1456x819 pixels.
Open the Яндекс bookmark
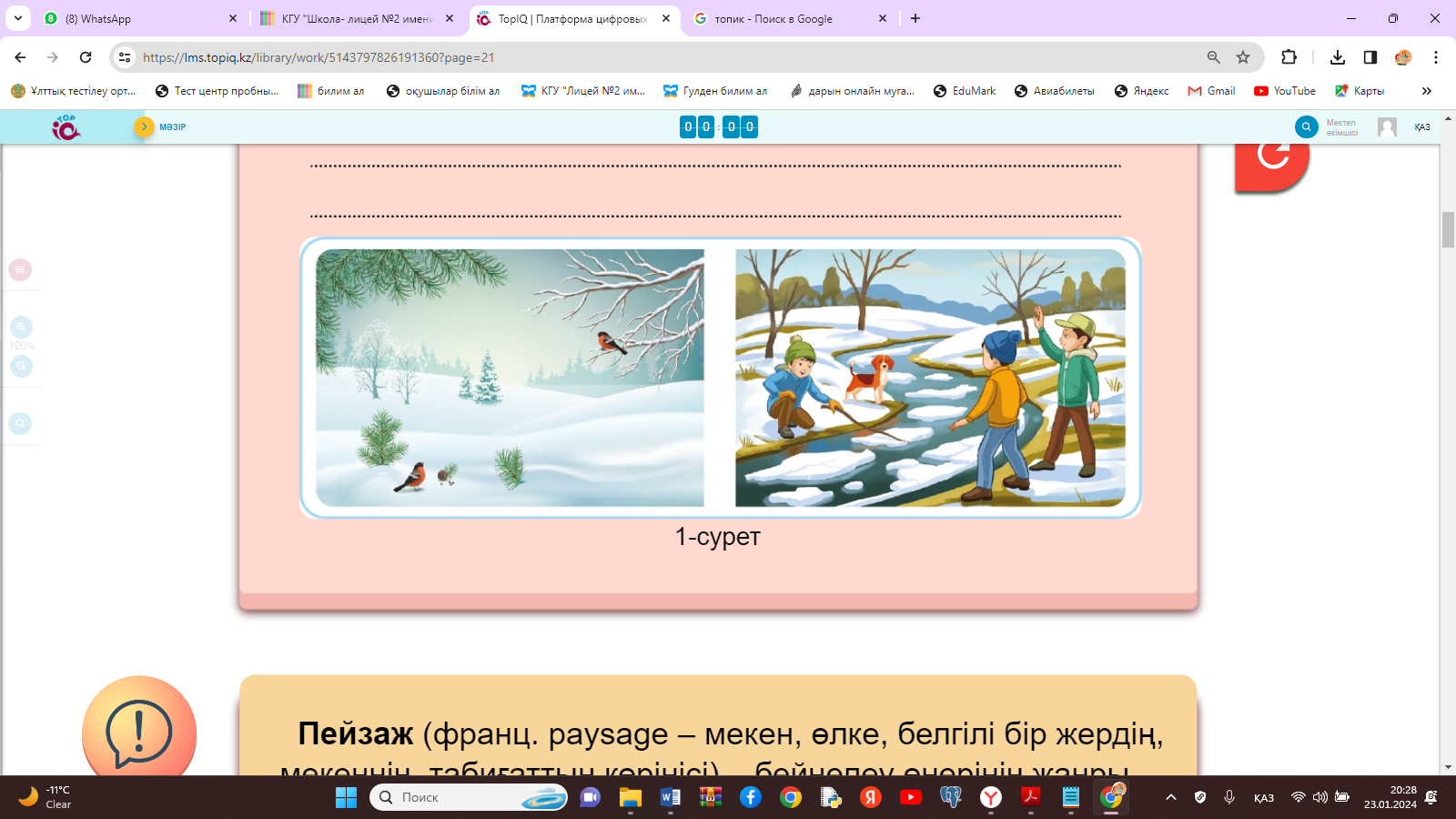[x=1142, y=91]
